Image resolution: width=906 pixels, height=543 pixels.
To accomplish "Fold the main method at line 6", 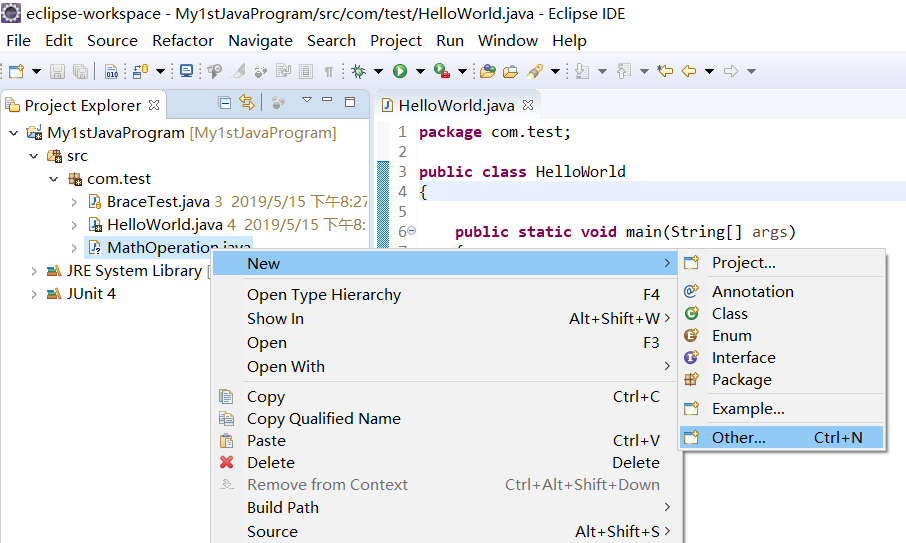I will tap(411, 230).
